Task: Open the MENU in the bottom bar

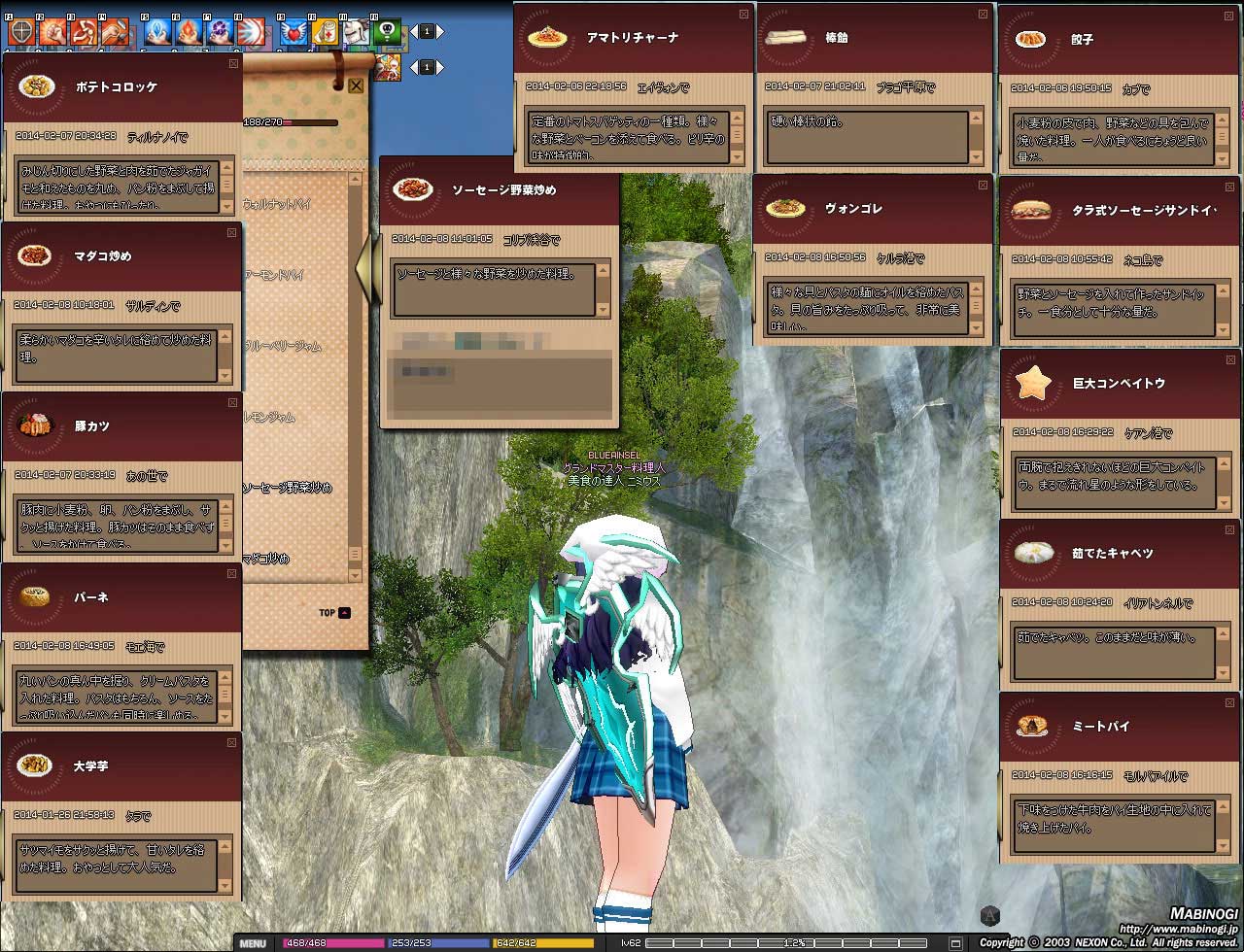Action: [x=253, y=943]
